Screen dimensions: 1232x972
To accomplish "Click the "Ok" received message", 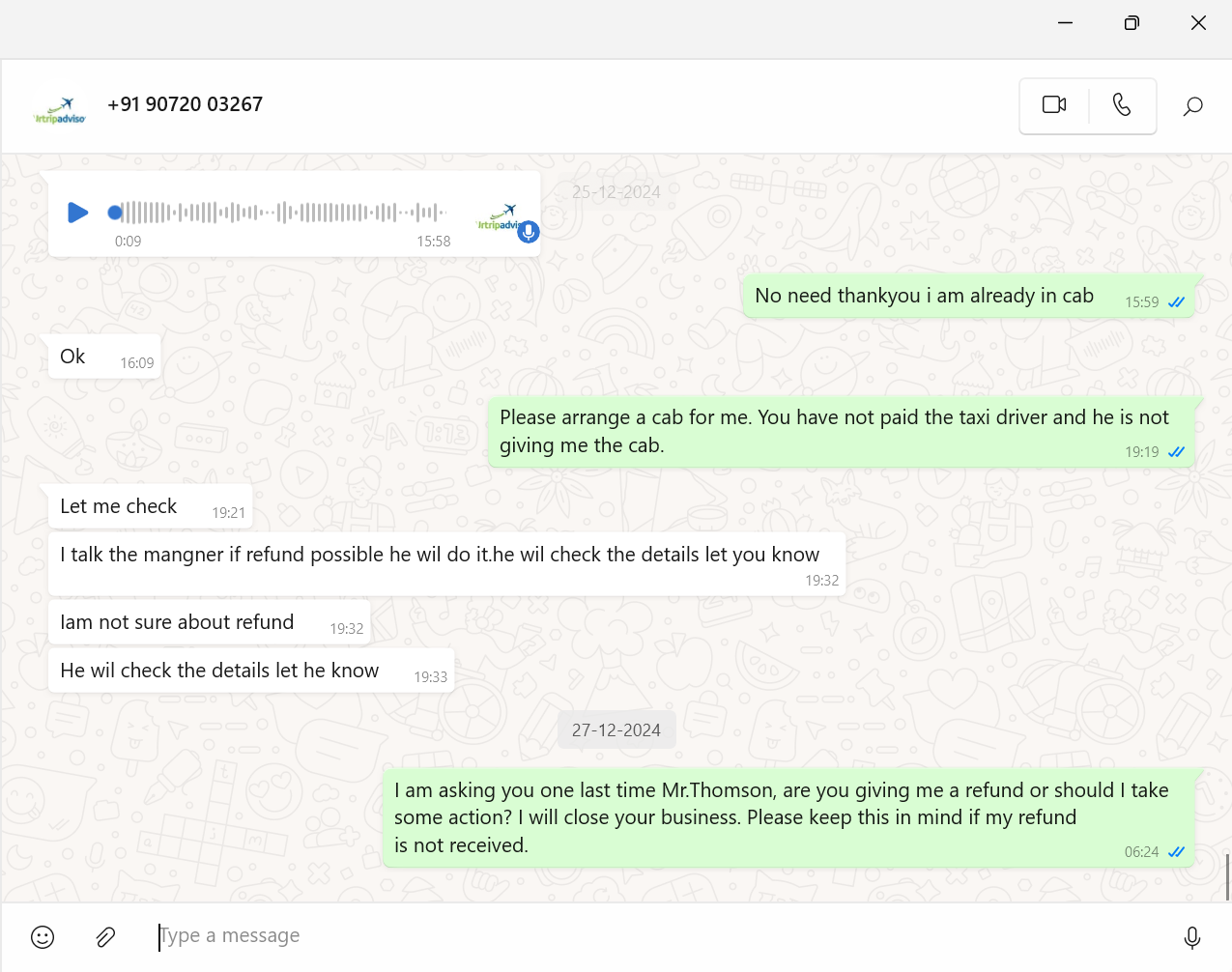I will click(73, 357).
